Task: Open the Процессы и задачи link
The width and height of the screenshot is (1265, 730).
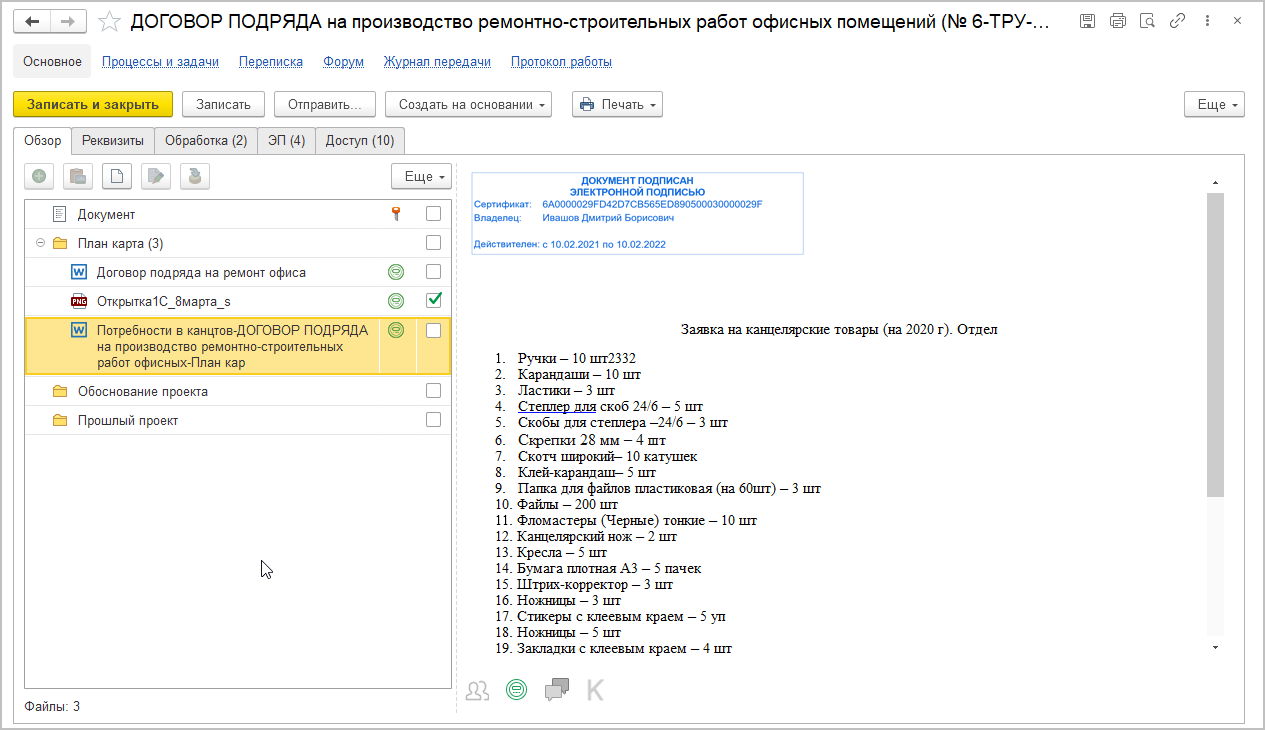Action: 160,61
